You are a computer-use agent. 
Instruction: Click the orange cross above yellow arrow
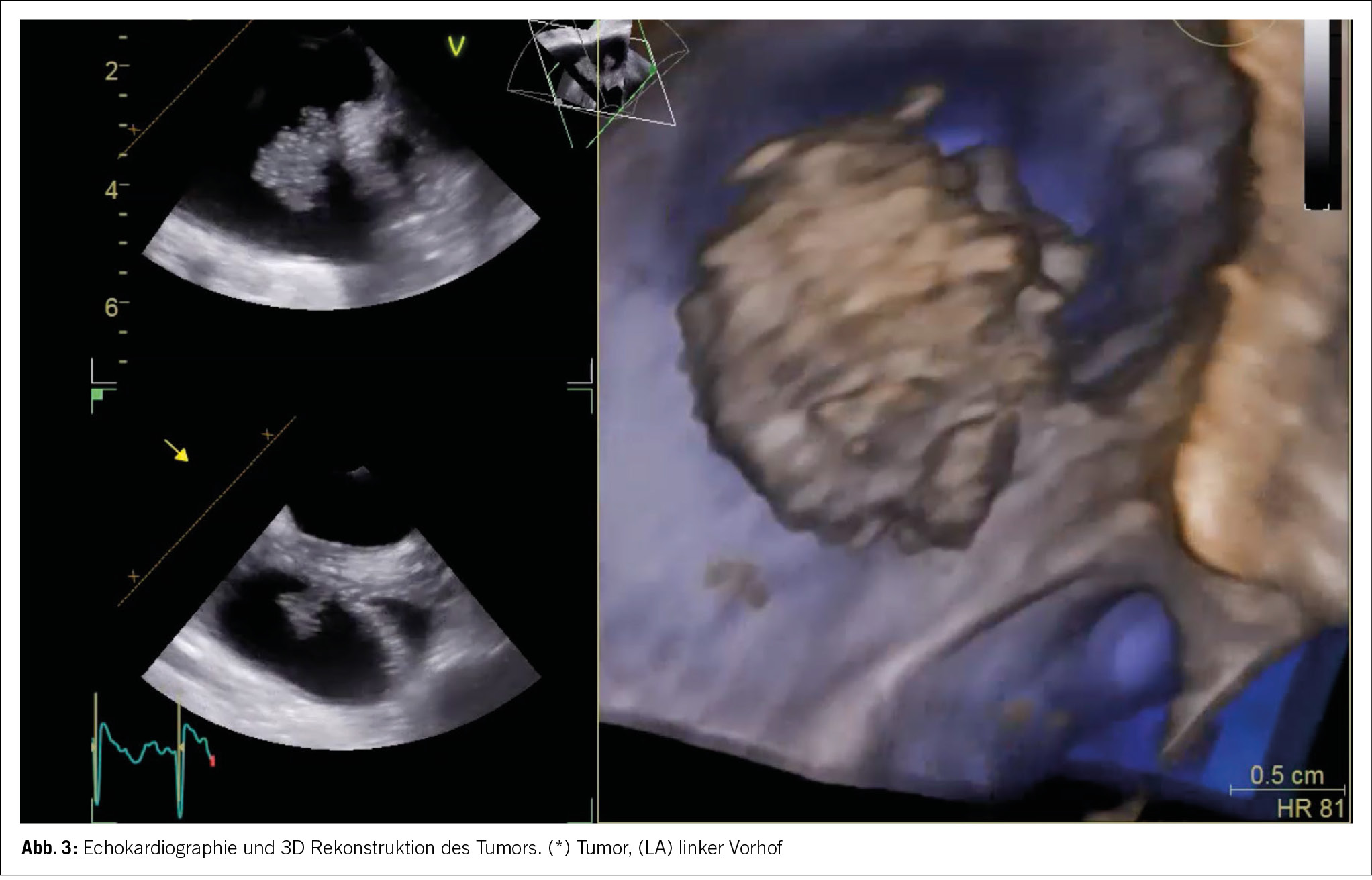pos(267,435)
